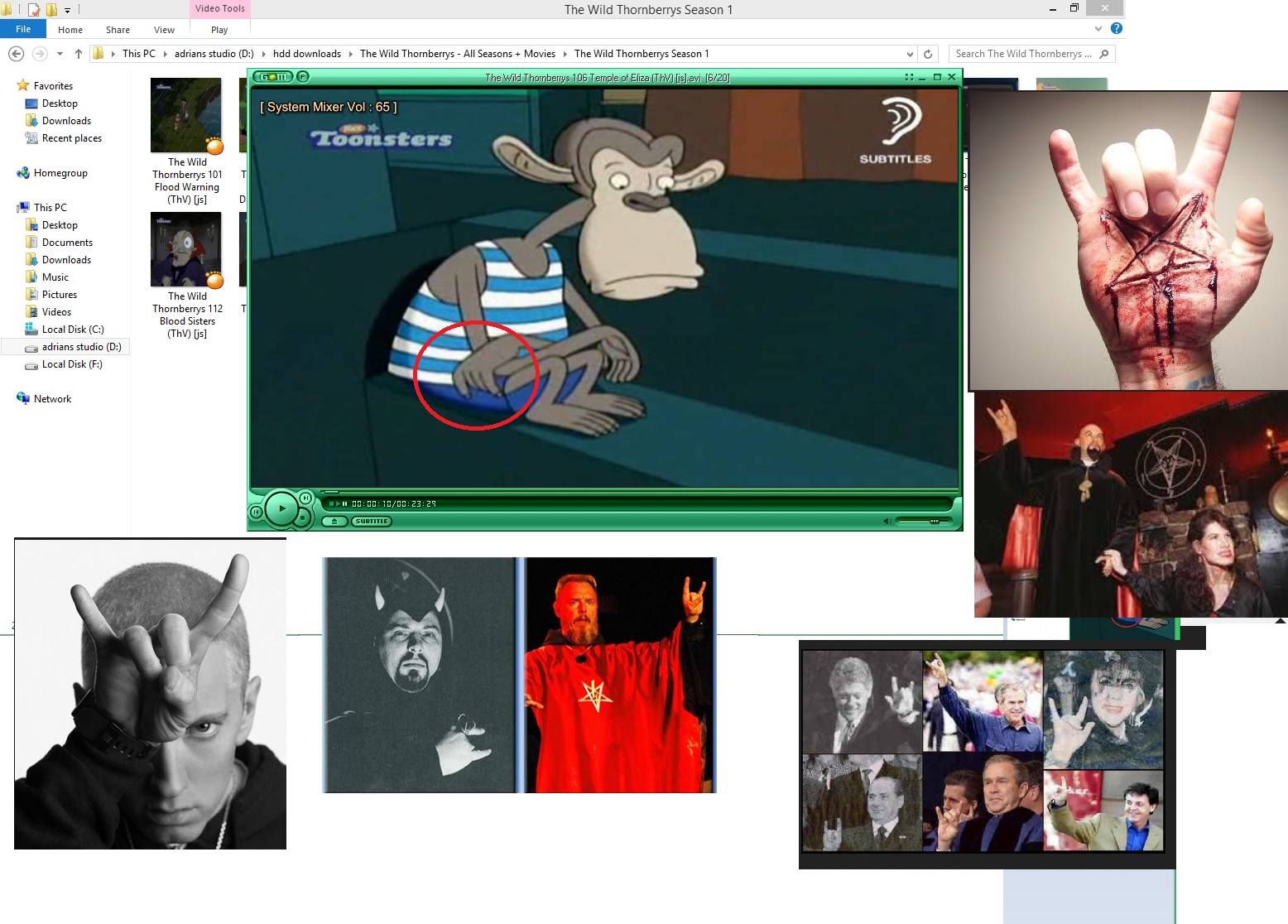Go to previous file in GOM Player

point(257,513)
